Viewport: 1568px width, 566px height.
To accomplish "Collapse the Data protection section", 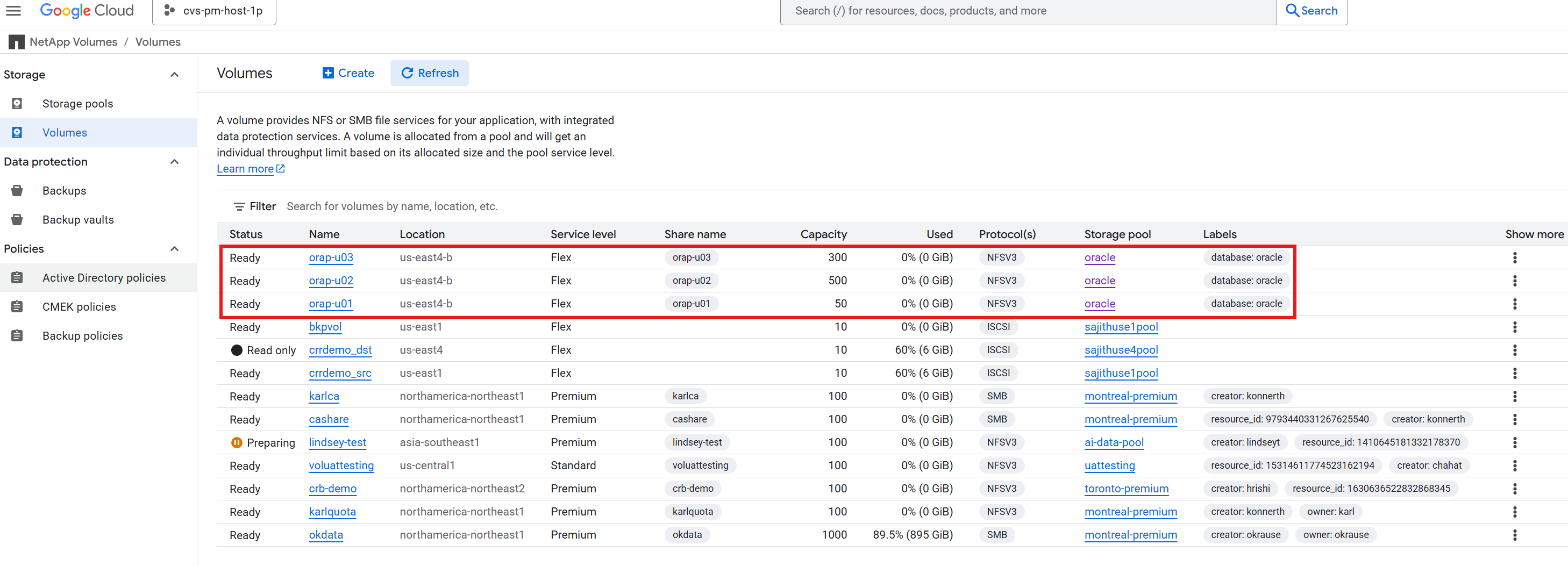I will tap(175, 161).
